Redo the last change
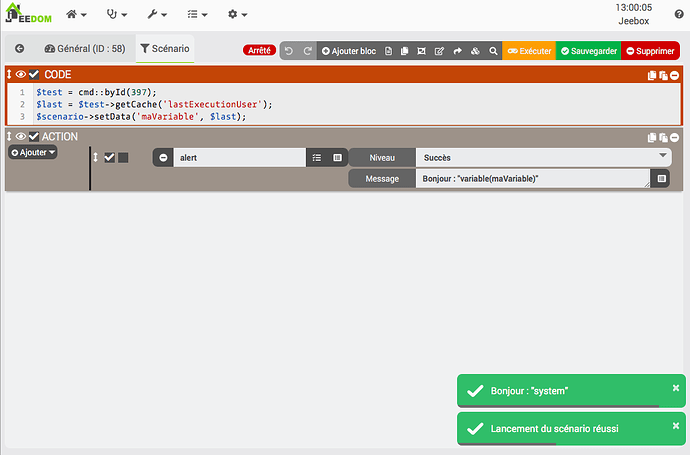Screen dimensions: 690x455 click(307, 51)
